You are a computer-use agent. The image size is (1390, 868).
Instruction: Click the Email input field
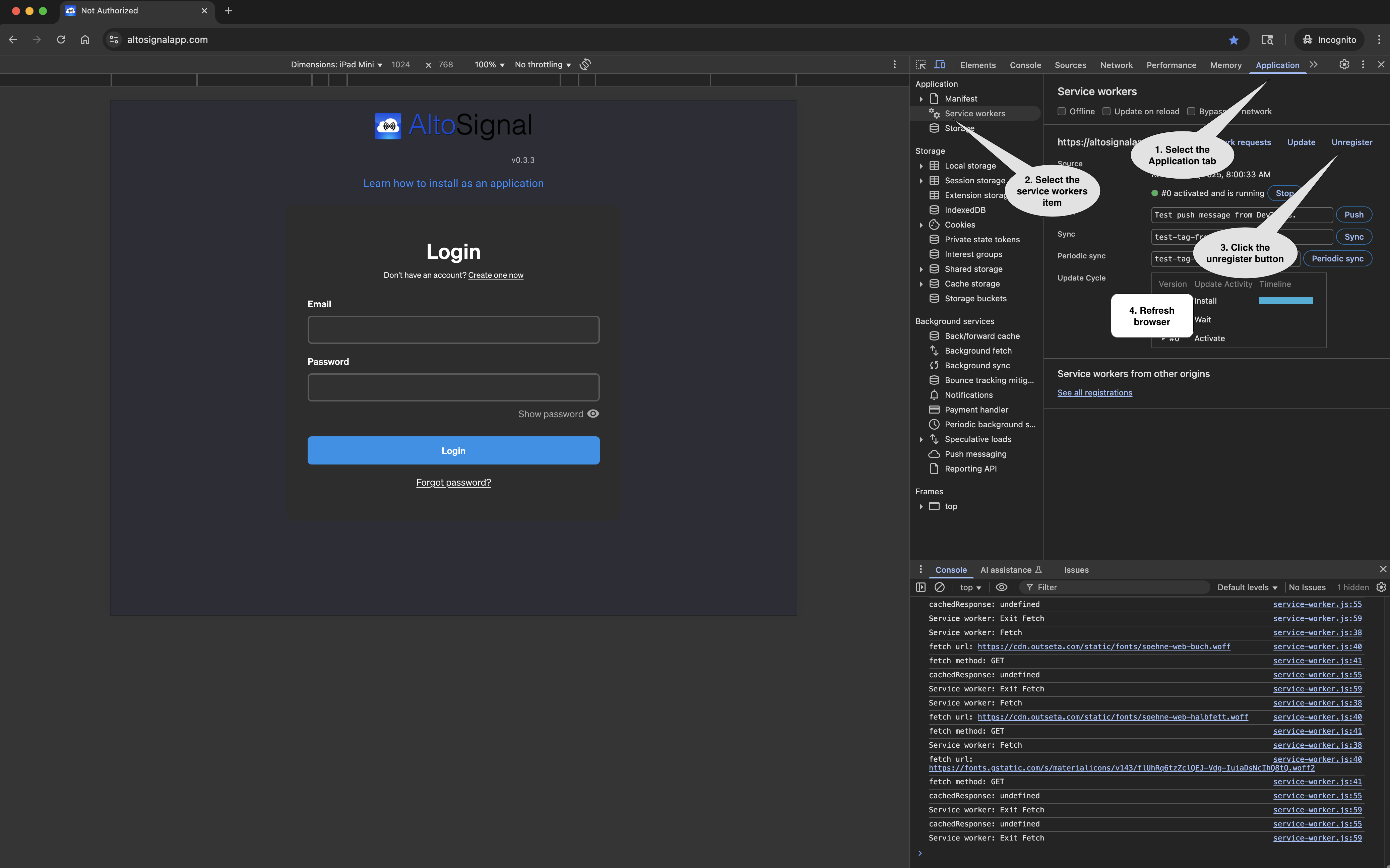pos(453,329)
